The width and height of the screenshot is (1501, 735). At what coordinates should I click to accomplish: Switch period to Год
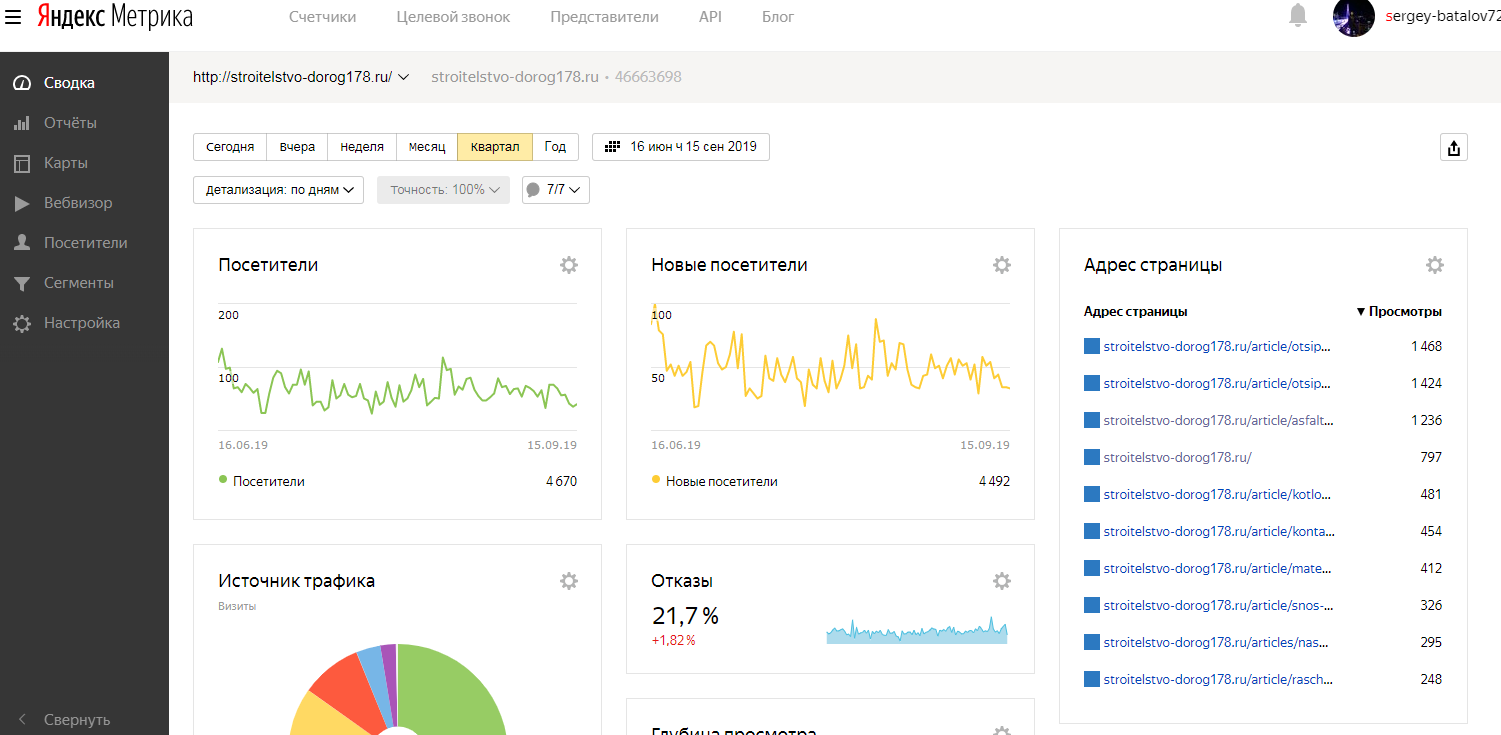click(x=555, y=147)
